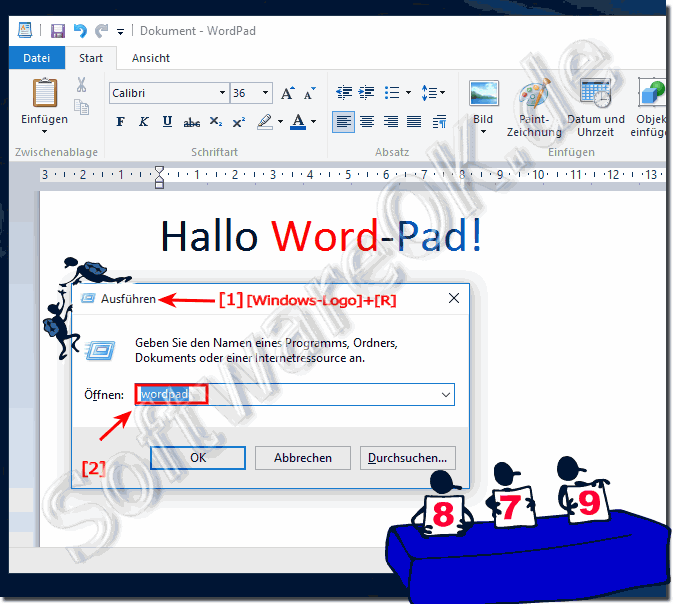Align text right
673x604 pixels.
(391, 122)
